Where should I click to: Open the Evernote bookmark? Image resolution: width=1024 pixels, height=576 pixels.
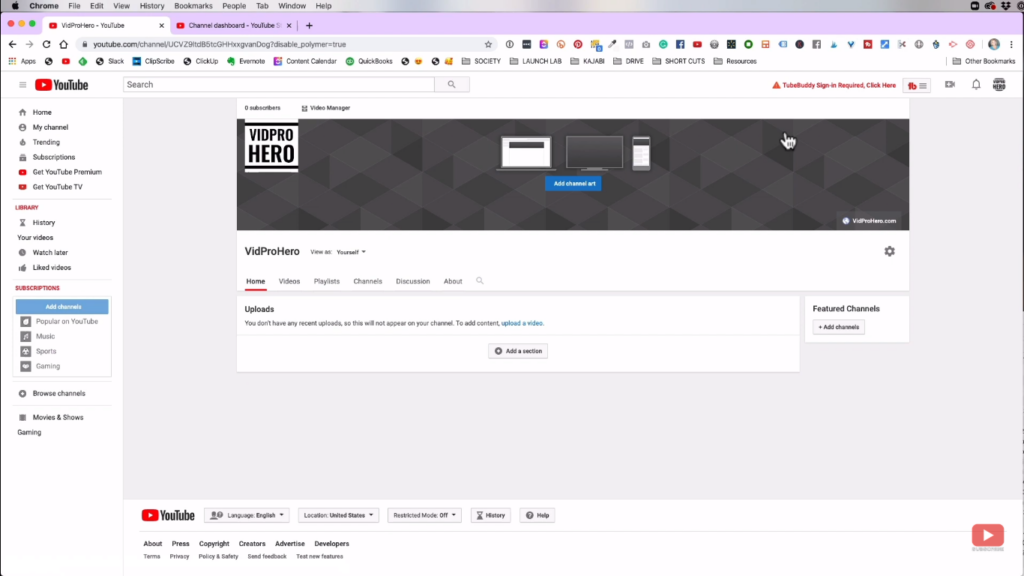click(x=246, y=61)
